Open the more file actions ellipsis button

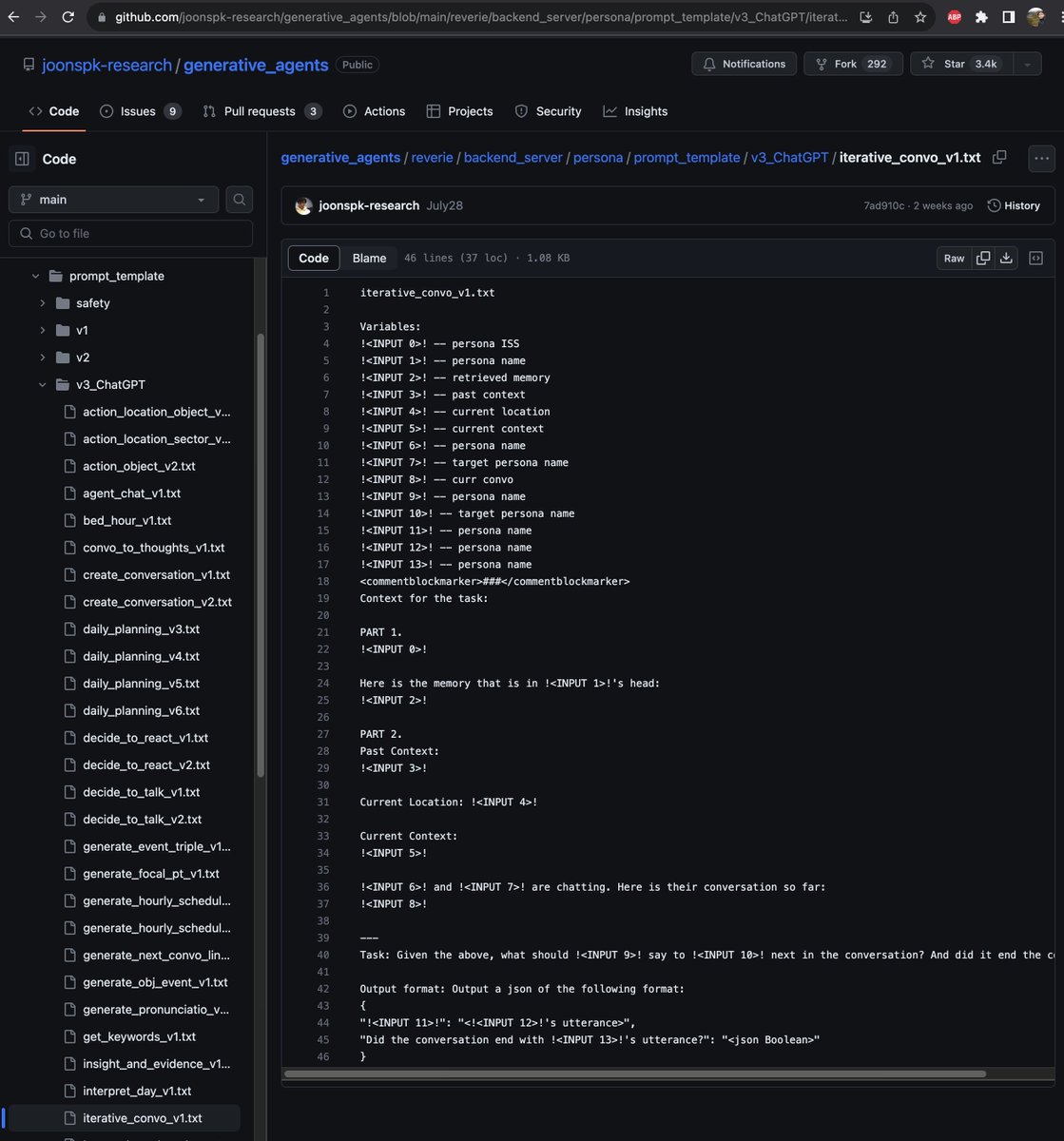(x=1042, y=159)
